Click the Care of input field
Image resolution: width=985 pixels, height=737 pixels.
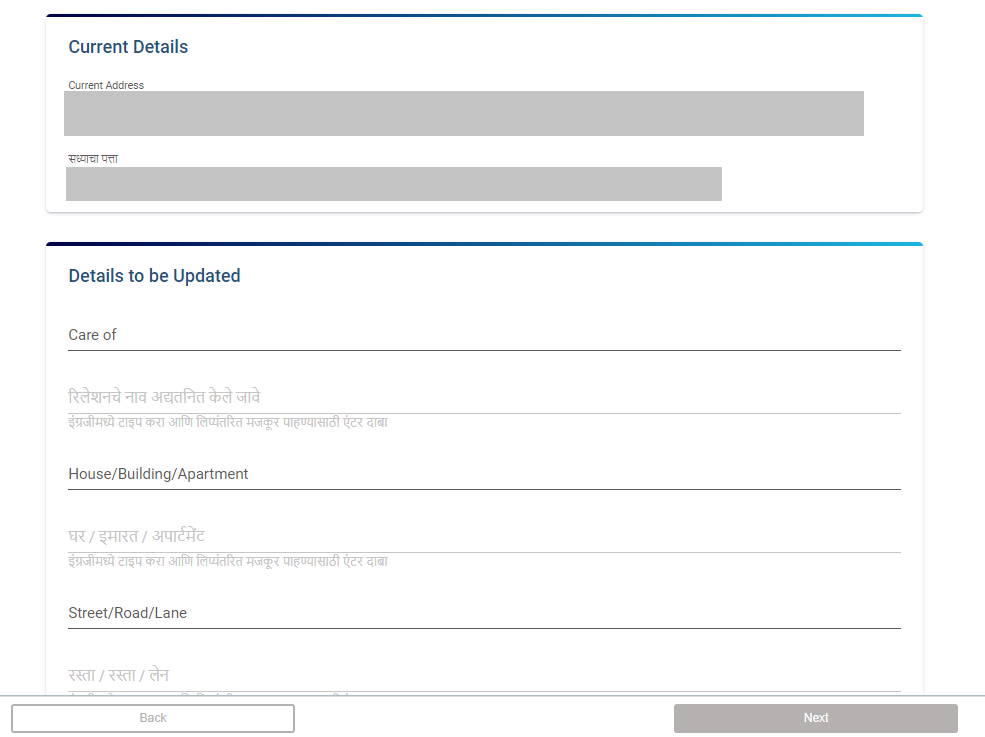484,335
